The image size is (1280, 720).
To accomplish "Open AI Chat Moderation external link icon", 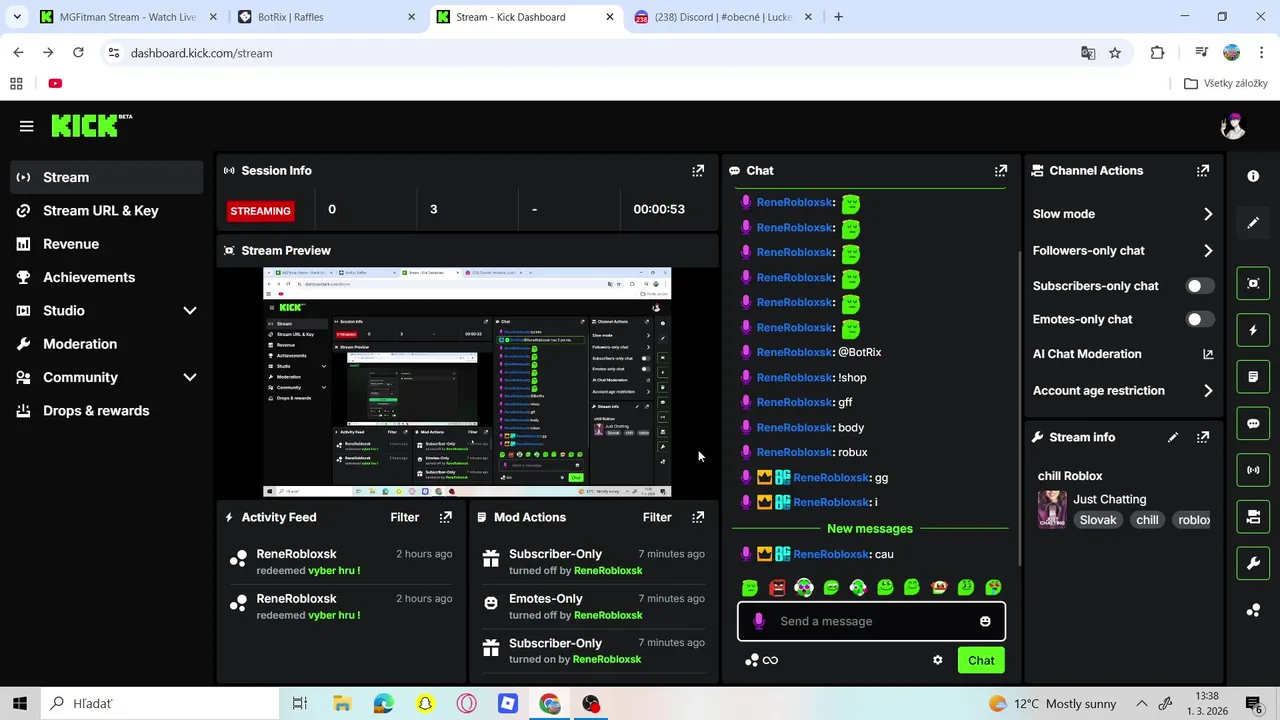I will pyautogui.click(x=1208, y=354).
